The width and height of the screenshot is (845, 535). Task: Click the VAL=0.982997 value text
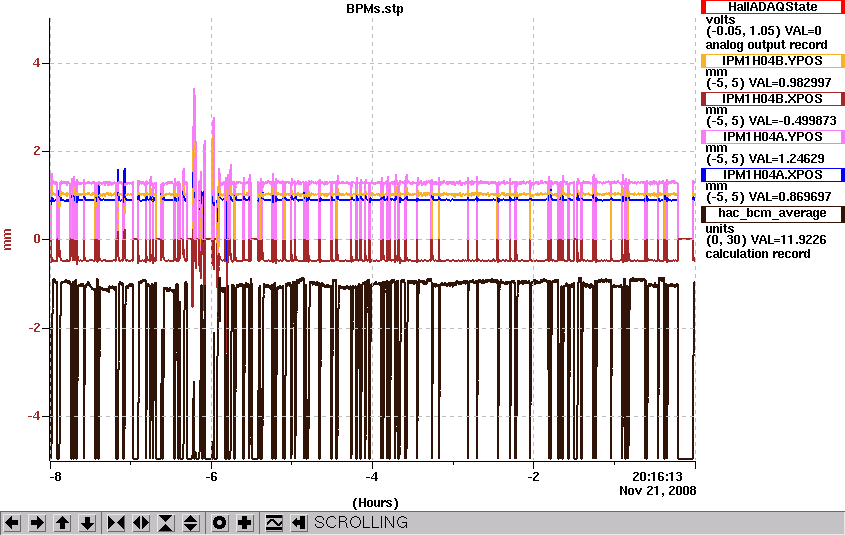[x=790, y=83]
